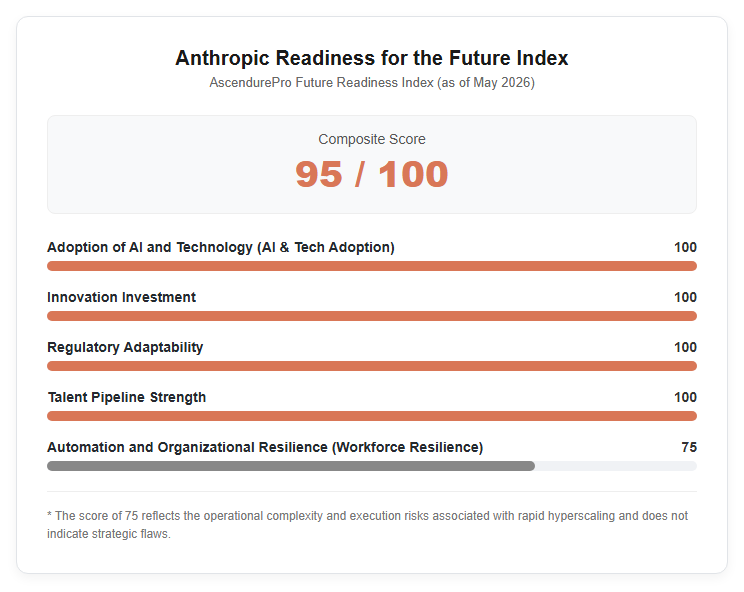Image resolution: width=744 pixels, height=592 pixels.
Task: Click the Anthropic Readiness for the Future Index title
Action: click(372, 58)
